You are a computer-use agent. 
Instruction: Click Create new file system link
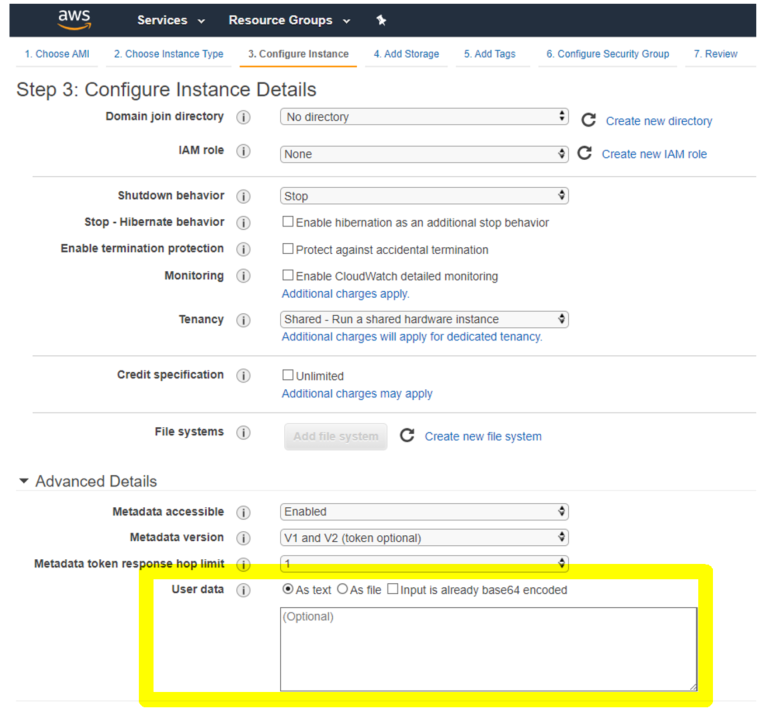483,437
